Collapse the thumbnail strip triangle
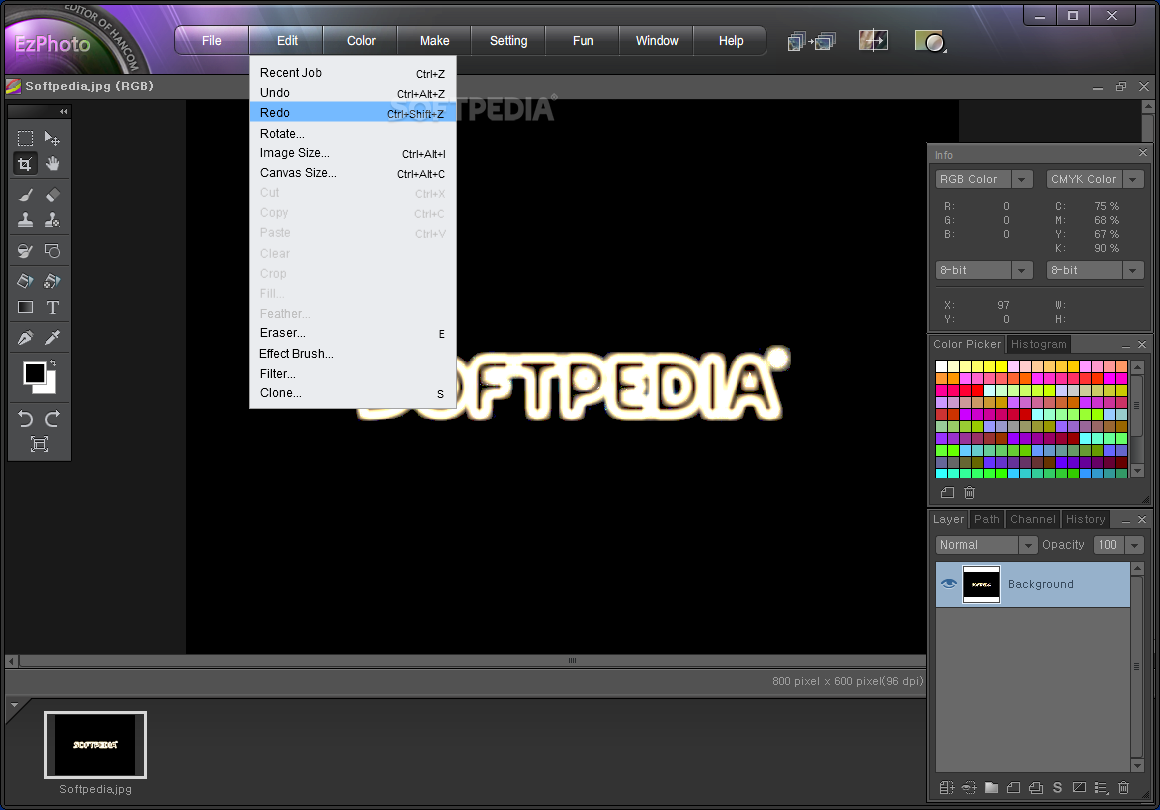This screenshot has height=810, width=1160. [14, 705]
